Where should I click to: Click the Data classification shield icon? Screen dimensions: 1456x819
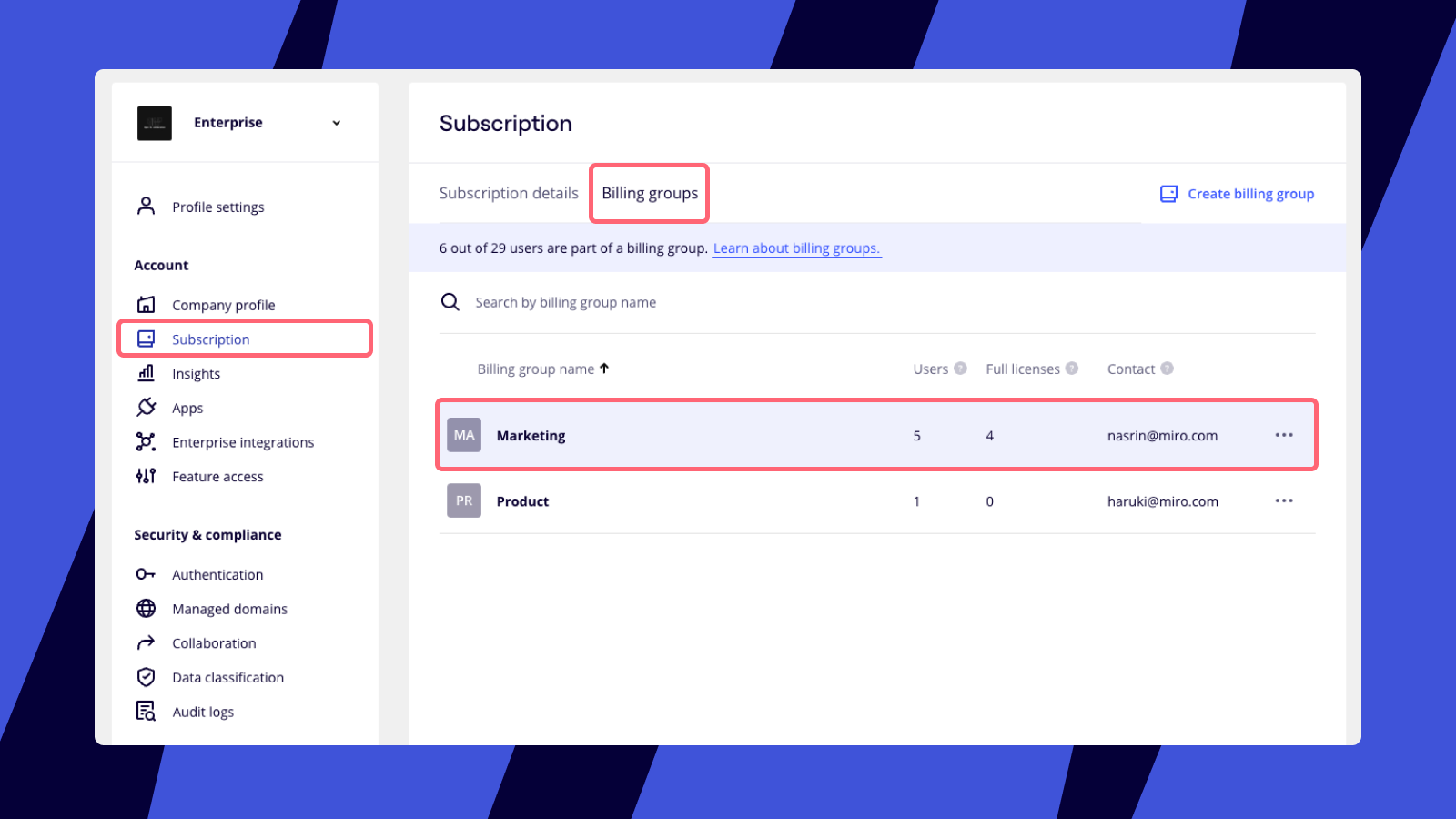point(146,677)
